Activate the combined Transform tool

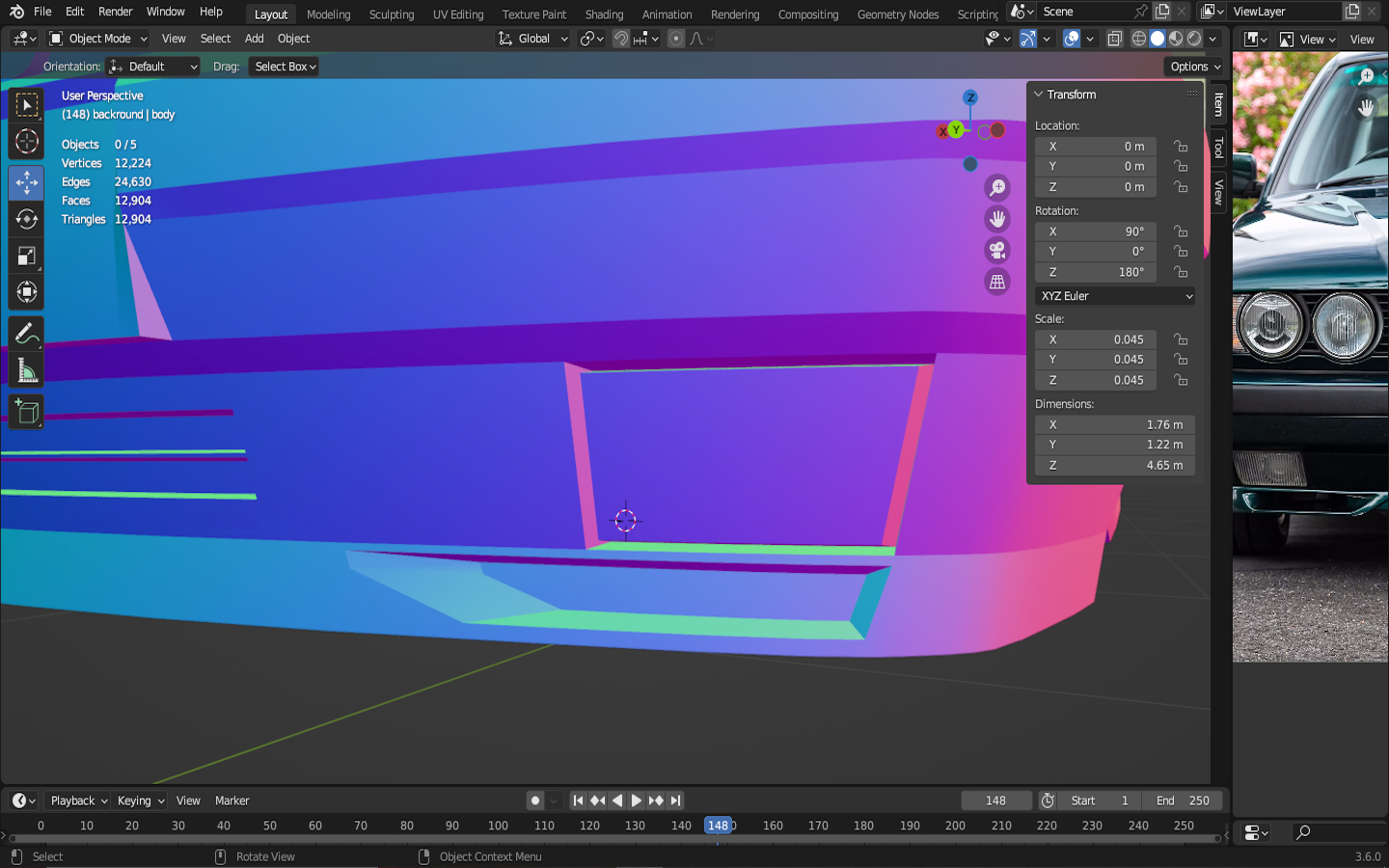pyautogui.click(x=26, y=292)
